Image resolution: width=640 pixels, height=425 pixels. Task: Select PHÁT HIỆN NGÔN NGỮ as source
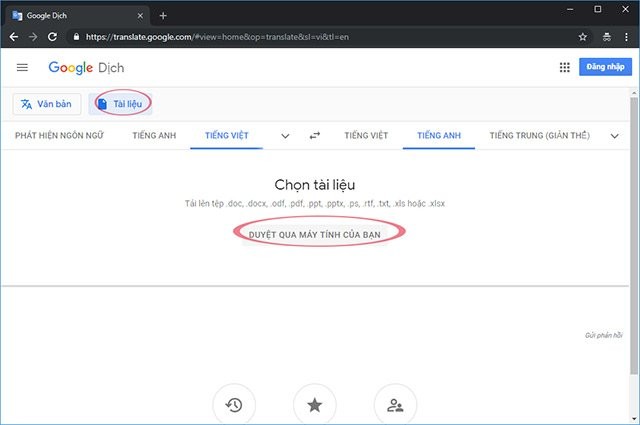(57, 136)
